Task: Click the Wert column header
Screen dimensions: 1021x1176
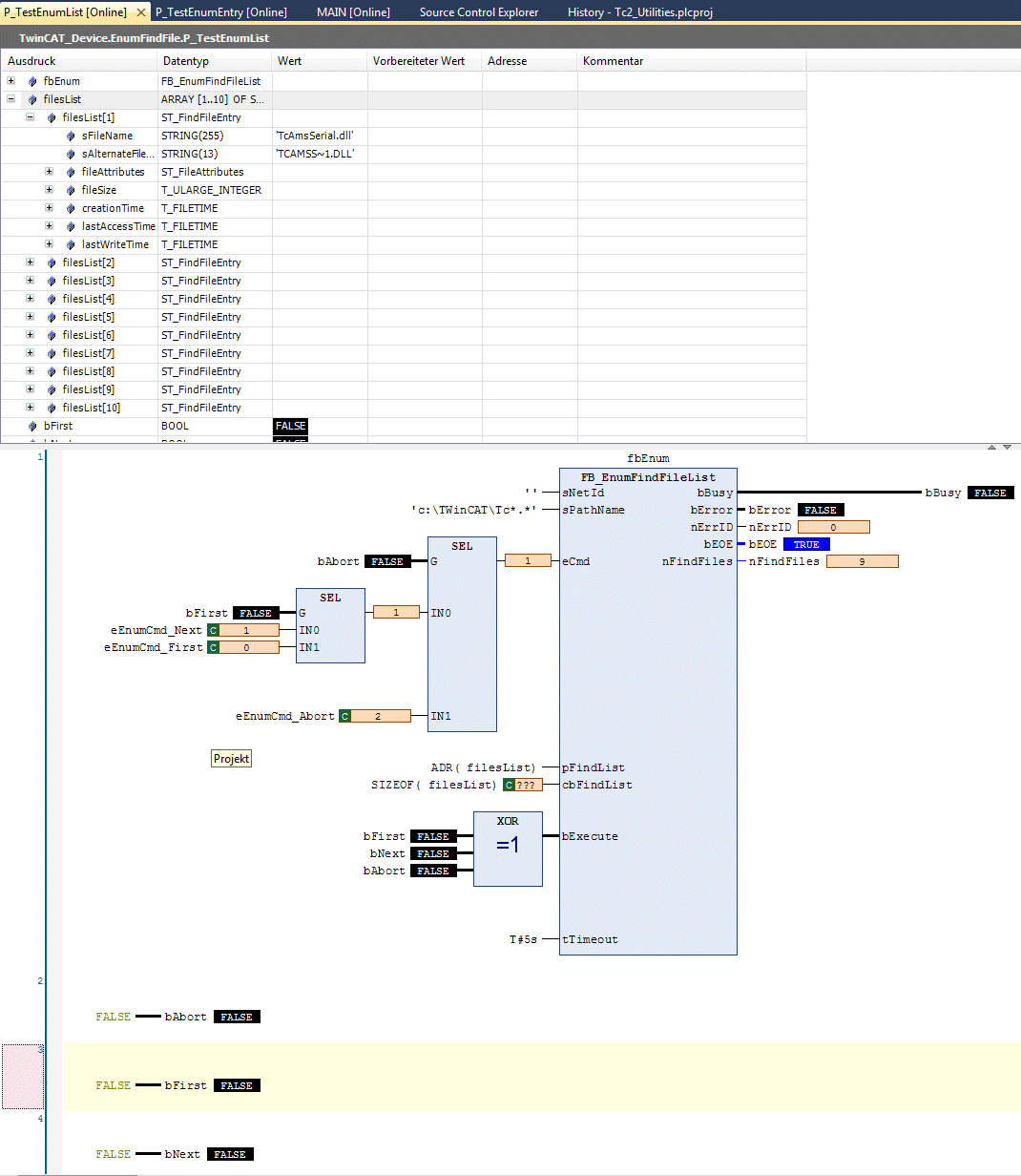Action: (320, 61)
